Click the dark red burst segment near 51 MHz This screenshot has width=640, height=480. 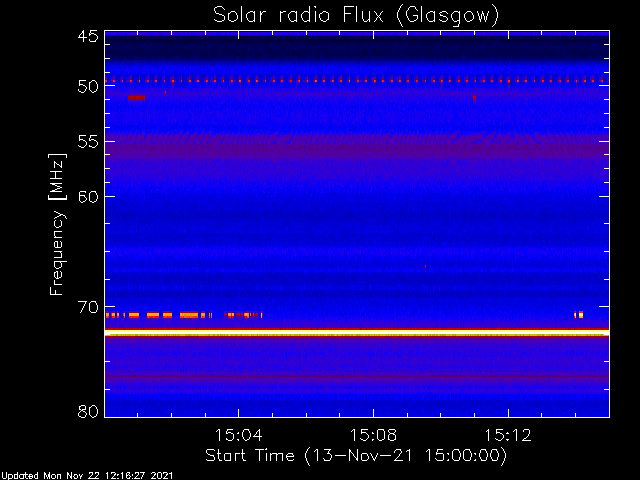point(136,98)
